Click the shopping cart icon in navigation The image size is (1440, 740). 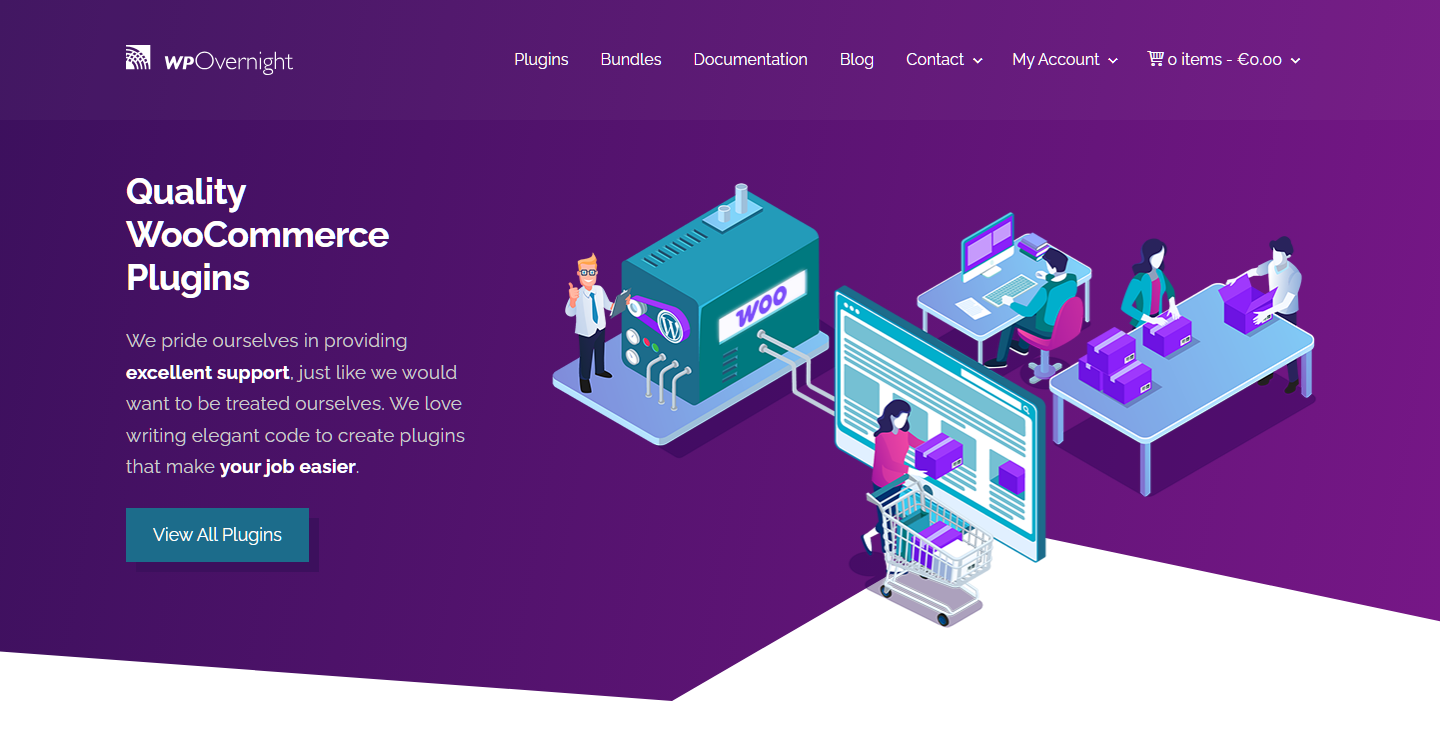click(x=1156, y=59)
